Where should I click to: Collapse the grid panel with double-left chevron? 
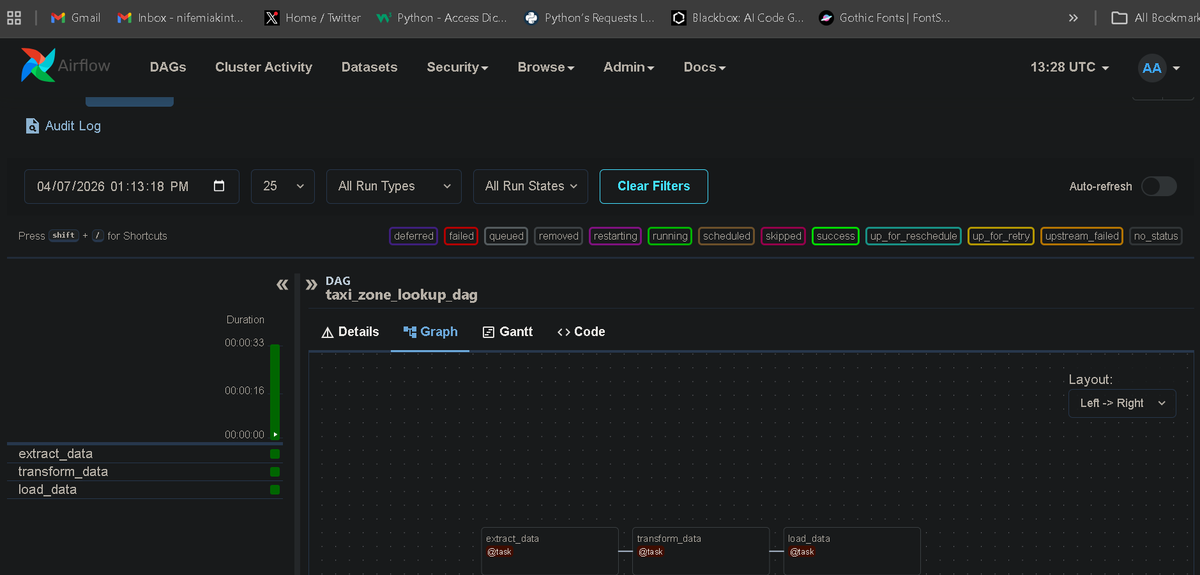tap(282, 285)
